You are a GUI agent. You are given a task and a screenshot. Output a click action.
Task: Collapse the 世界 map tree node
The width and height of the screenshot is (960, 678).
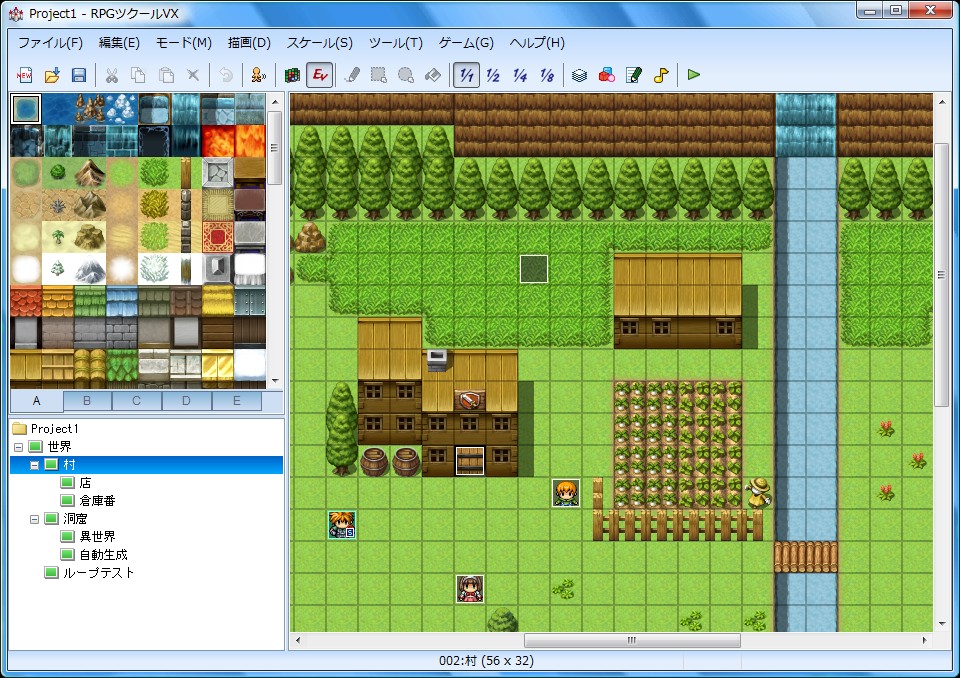click(18, 447)
